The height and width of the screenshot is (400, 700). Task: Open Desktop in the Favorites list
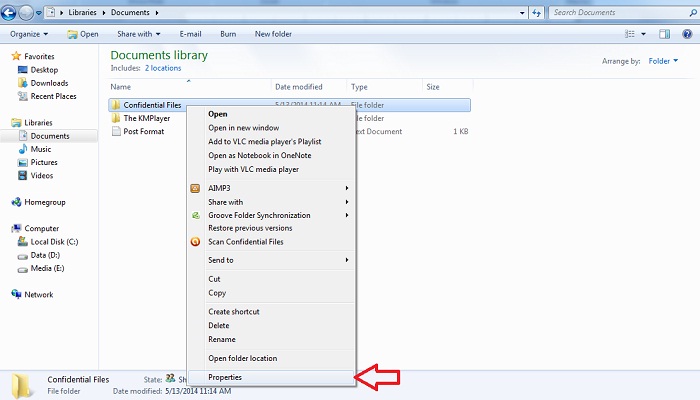tap(38, 70)
